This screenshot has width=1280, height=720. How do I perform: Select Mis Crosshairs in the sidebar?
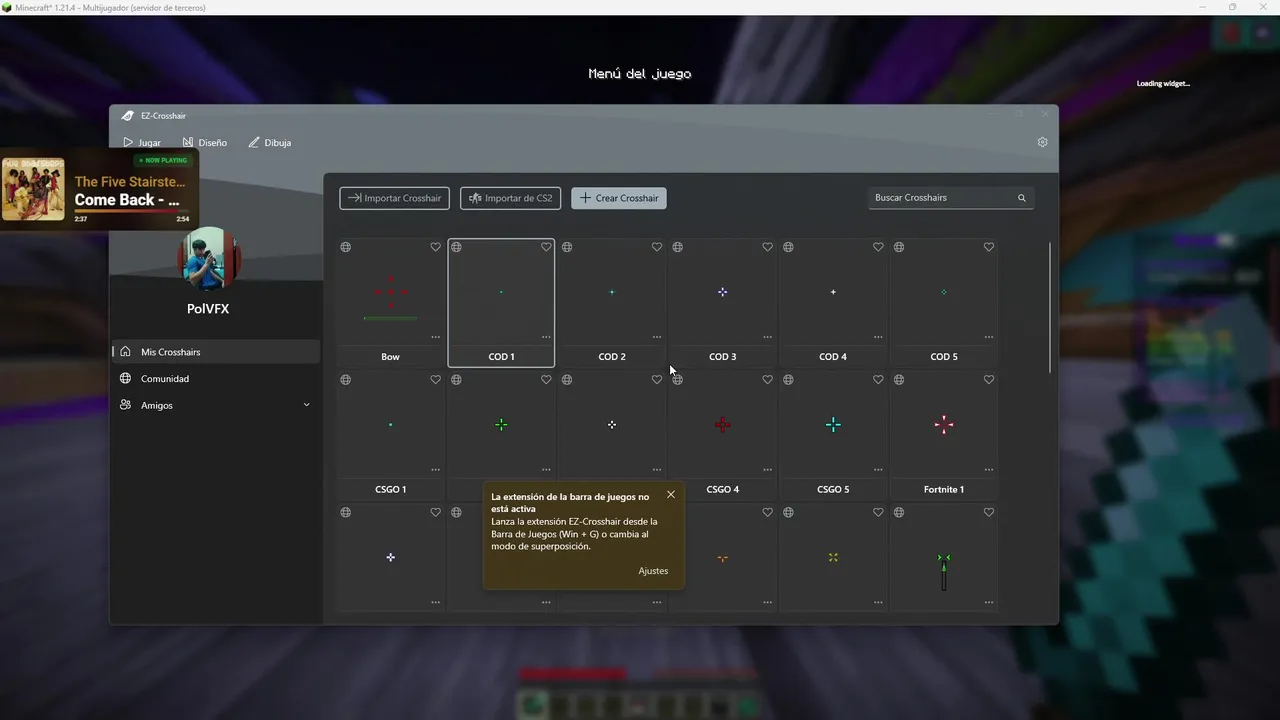pyautogui.click(x=215, y=352)
